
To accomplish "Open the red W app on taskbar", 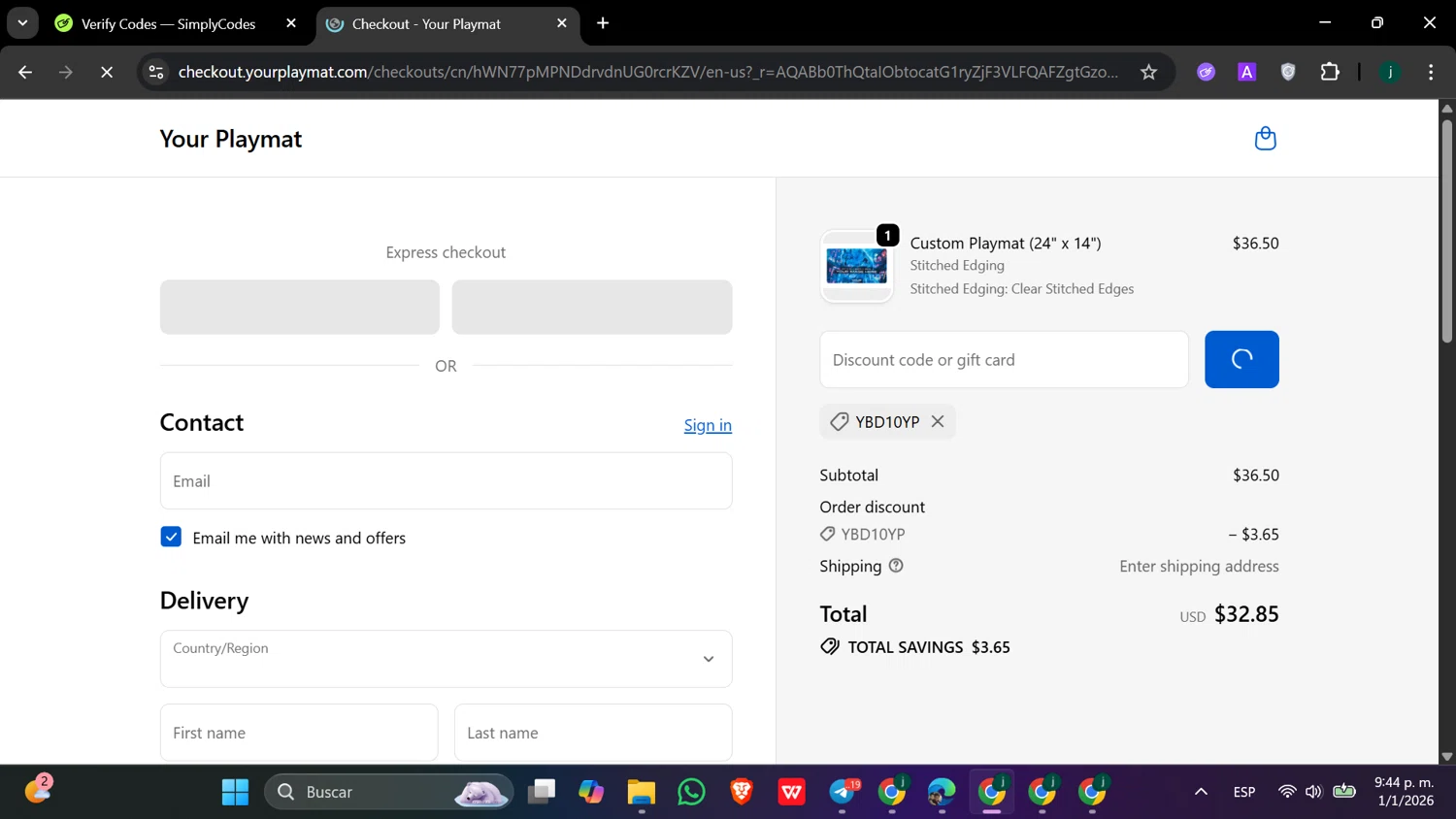I will tap(792, 792).
